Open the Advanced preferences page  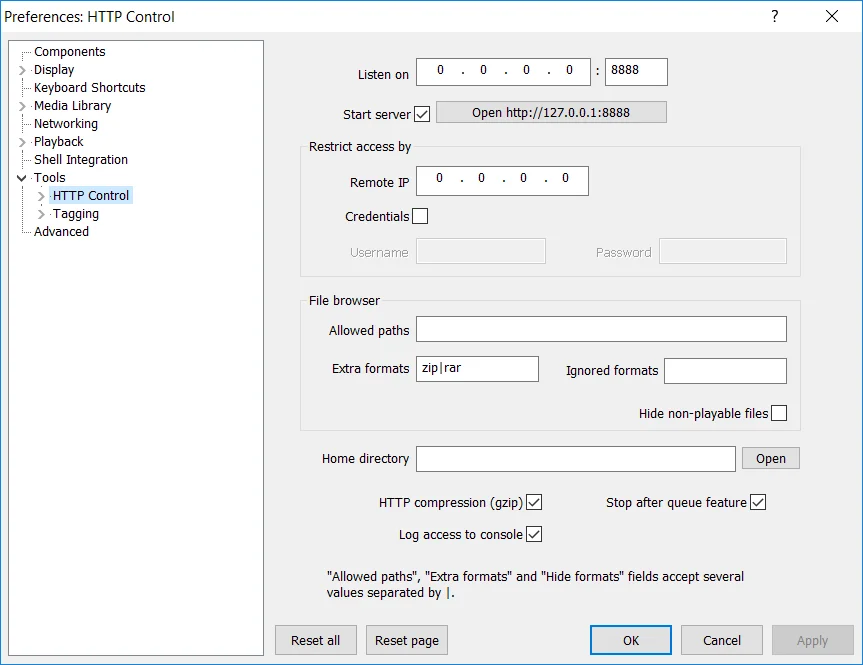tap(61, 232)
